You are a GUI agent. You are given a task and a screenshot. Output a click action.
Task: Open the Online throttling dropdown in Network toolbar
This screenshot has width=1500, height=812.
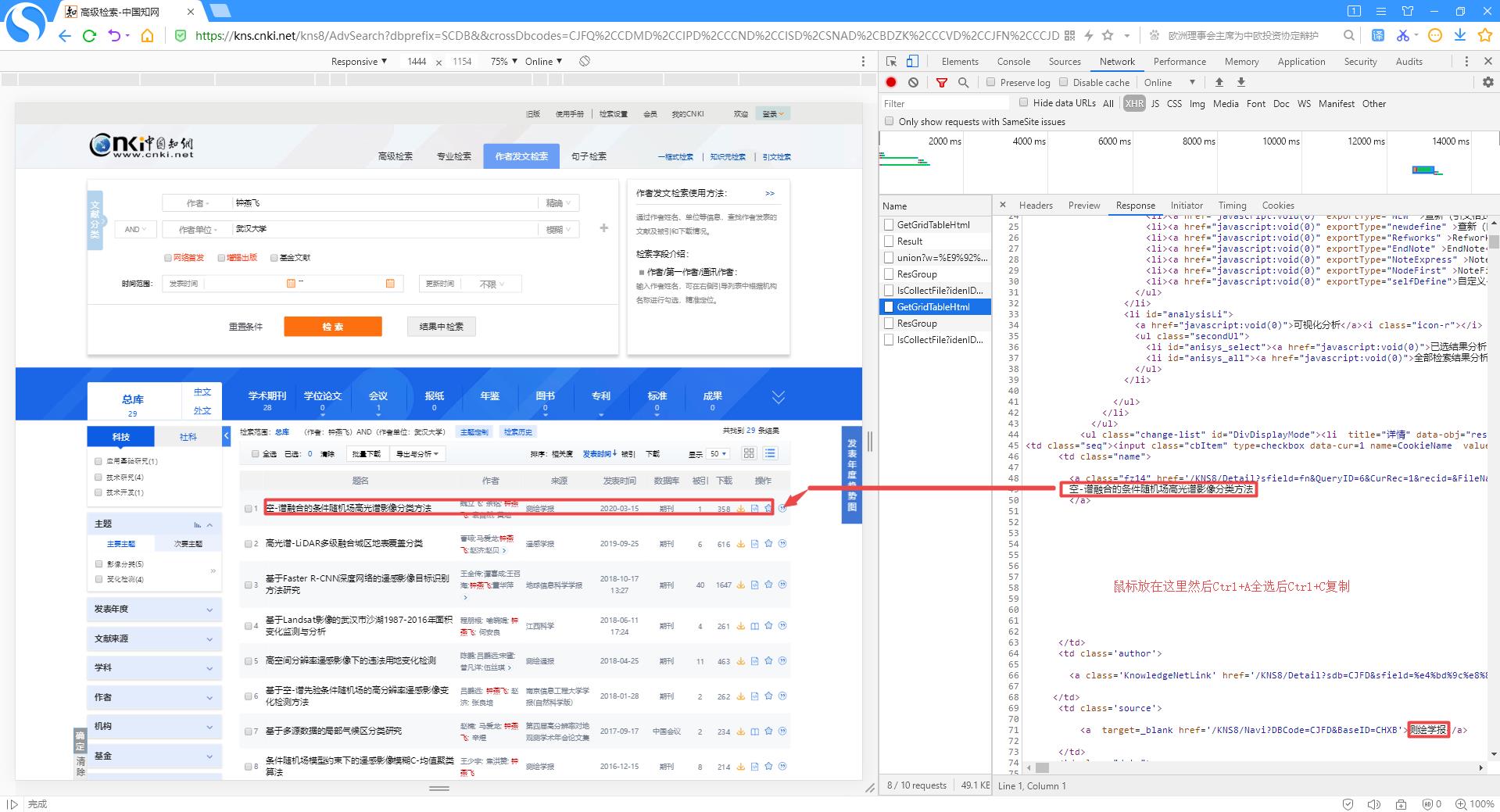[1170, 82]
